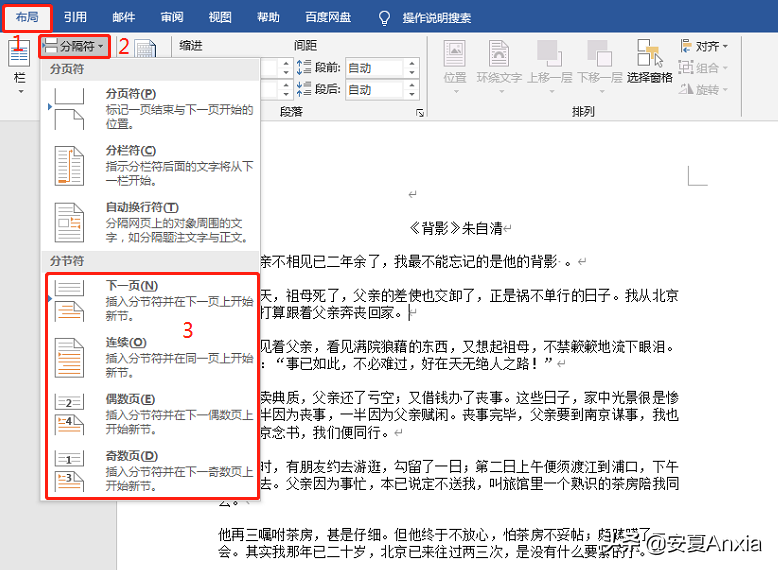Increase the 段前 spacing value
Image resolution: width=778 pixels, height=570 pixels.
pos(412,63)
